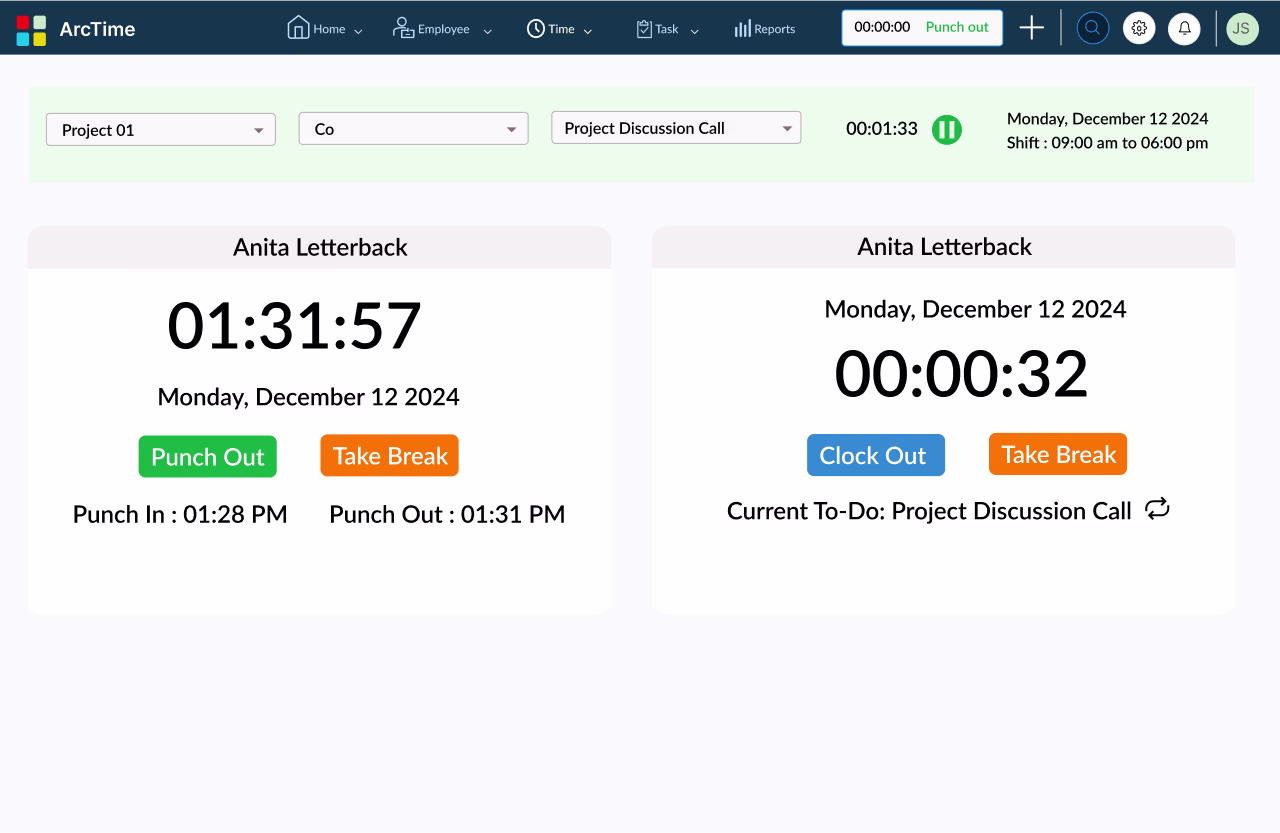Viewport: 1280px width, 833px height.
Task: Open the Employee menu
Action: [x=444, y=29]
